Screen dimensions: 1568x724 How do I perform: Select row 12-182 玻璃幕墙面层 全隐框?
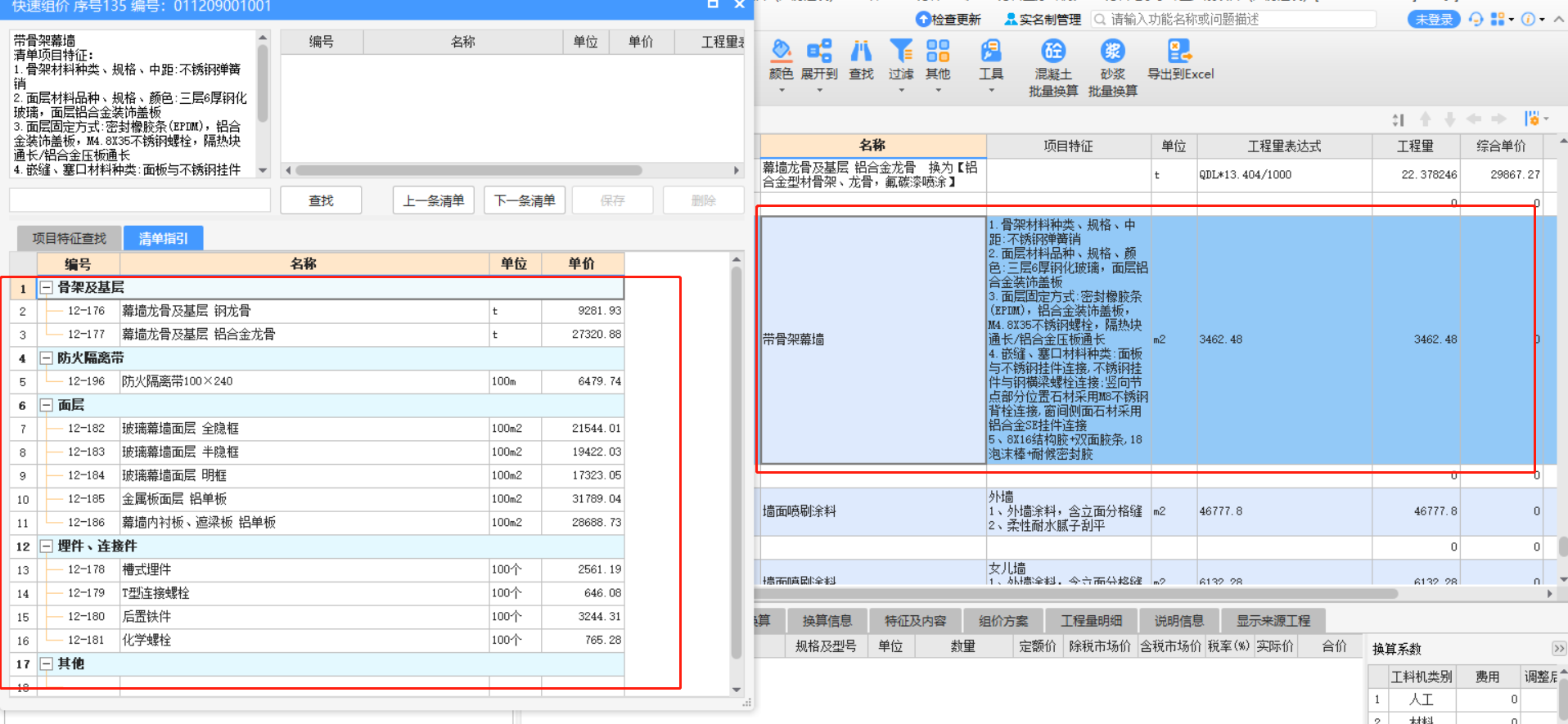317,429
